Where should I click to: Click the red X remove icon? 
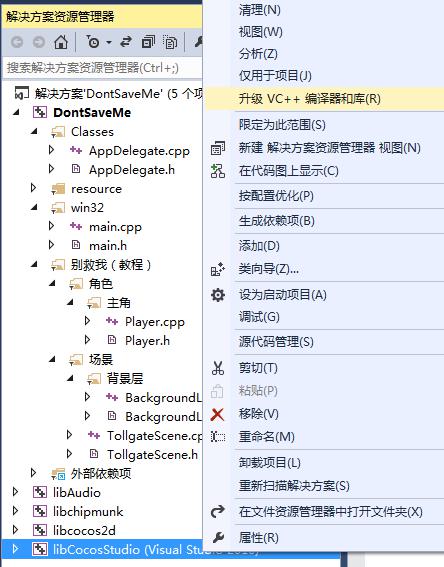pos(217,414)
